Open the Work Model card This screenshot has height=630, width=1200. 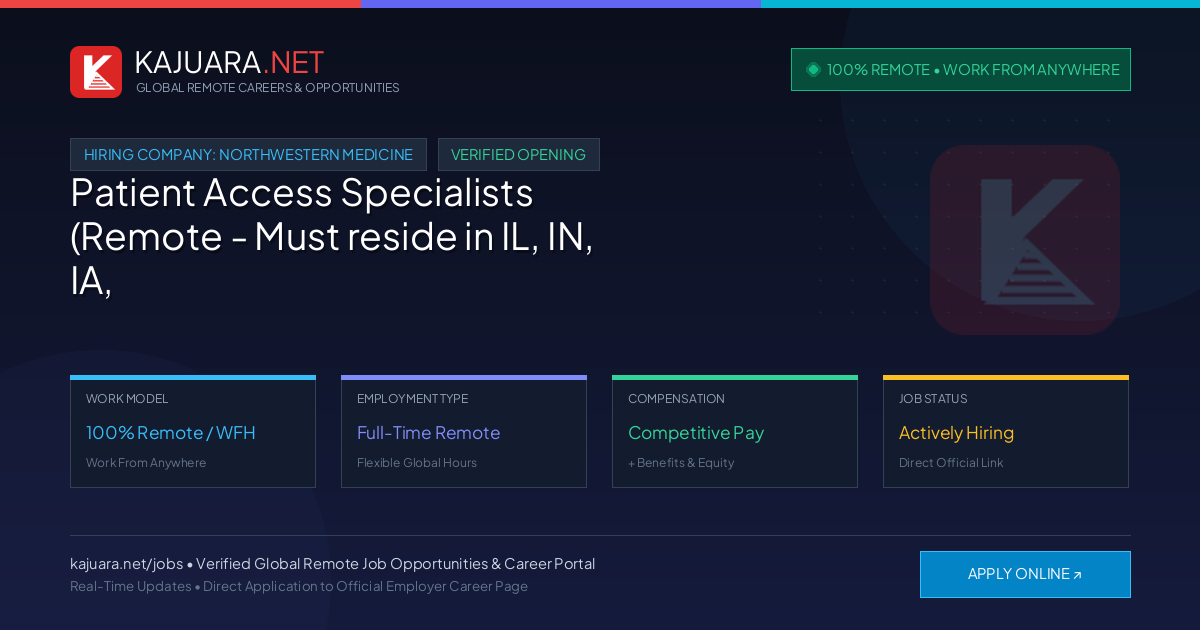click(193, 432)
